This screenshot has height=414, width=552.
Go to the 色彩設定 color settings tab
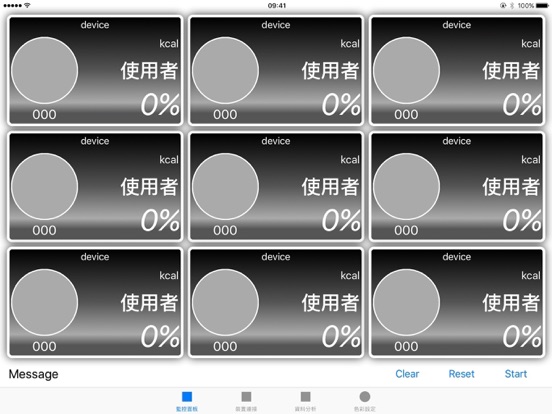tap(365, 401)
